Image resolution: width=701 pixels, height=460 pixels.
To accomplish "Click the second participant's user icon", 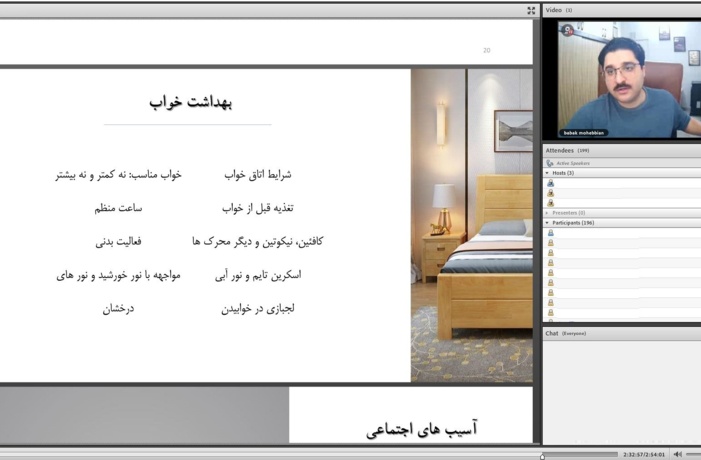I will point(551,242).
